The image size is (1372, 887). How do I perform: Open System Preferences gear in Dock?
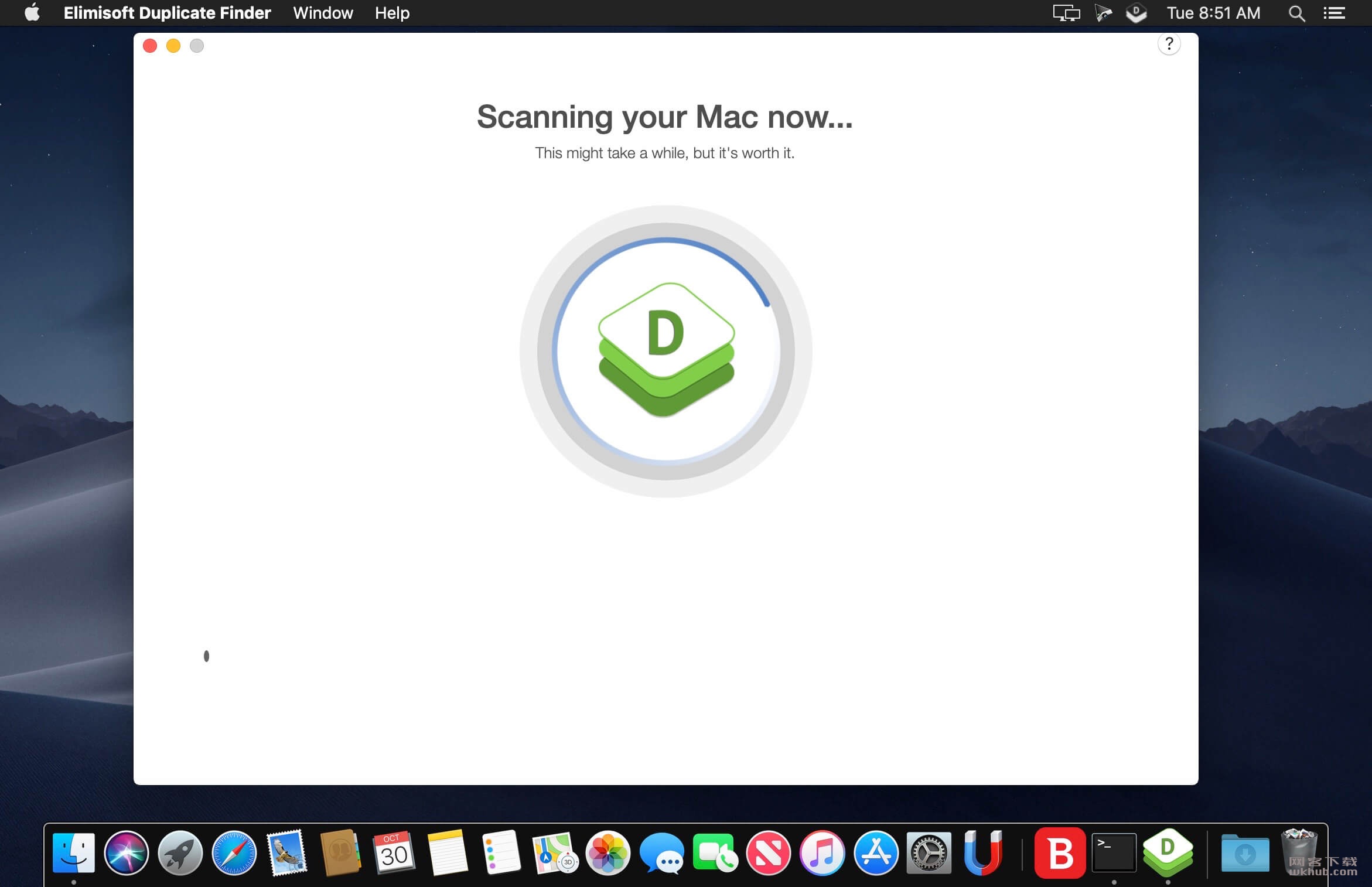(x=929, y=852)
